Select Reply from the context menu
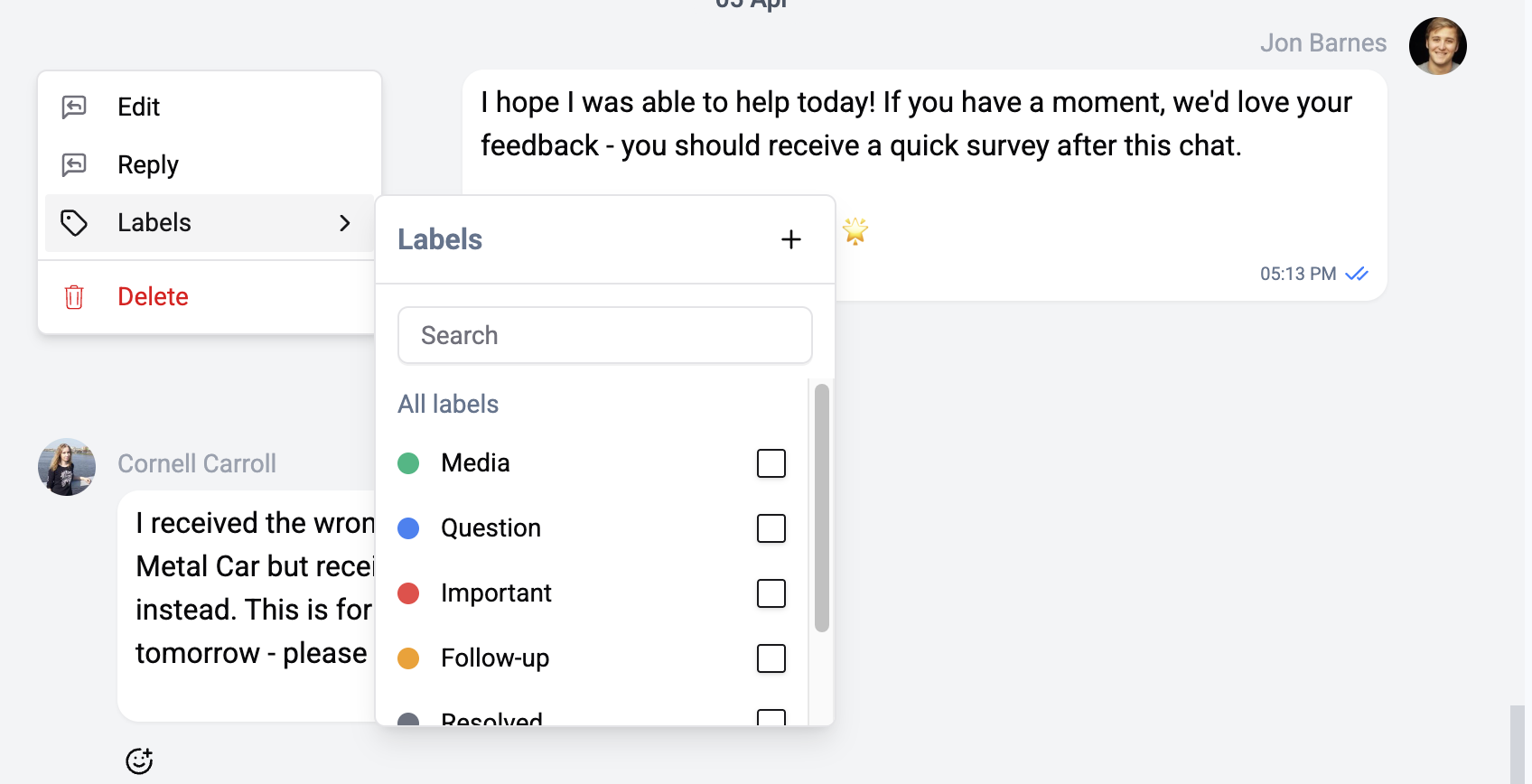This screenshot has width=1532, height=784. (147, 164)
